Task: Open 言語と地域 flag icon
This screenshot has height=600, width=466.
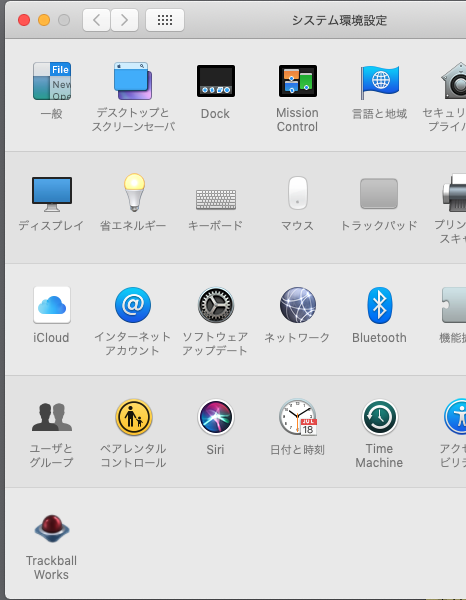Action: [380, 82]
